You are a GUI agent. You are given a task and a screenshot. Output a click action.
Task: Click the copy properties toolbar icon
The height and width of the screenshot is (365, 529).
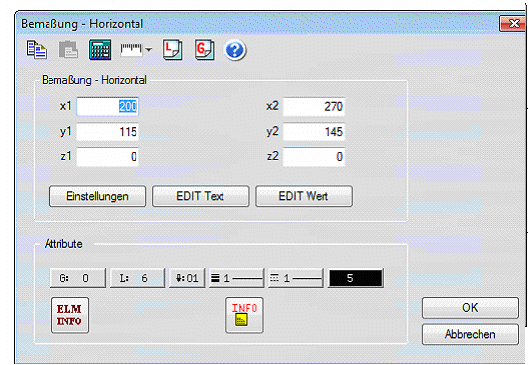[x=37, y=50]
